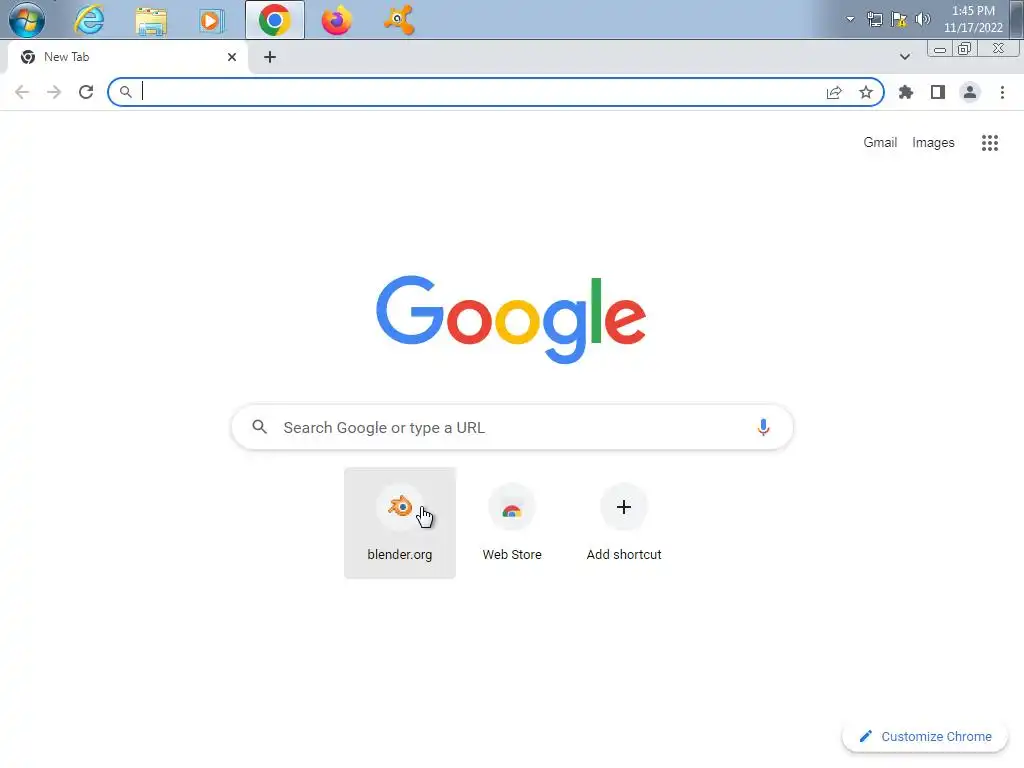The image size is (1024, 768).
Task: Open the Windows Start menu
Action: pos(27,20)
